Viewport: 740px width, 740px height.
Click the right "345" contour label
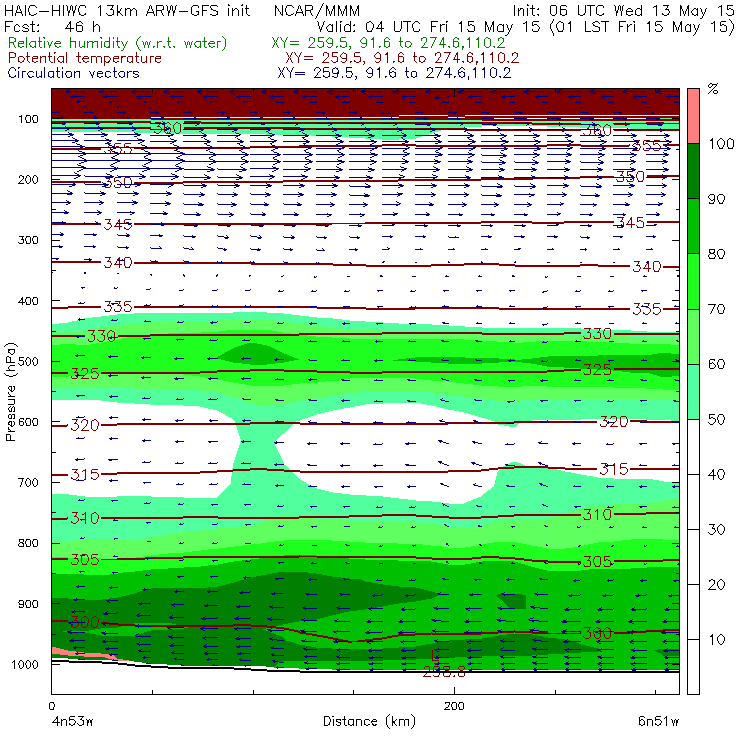click(631, 222)
